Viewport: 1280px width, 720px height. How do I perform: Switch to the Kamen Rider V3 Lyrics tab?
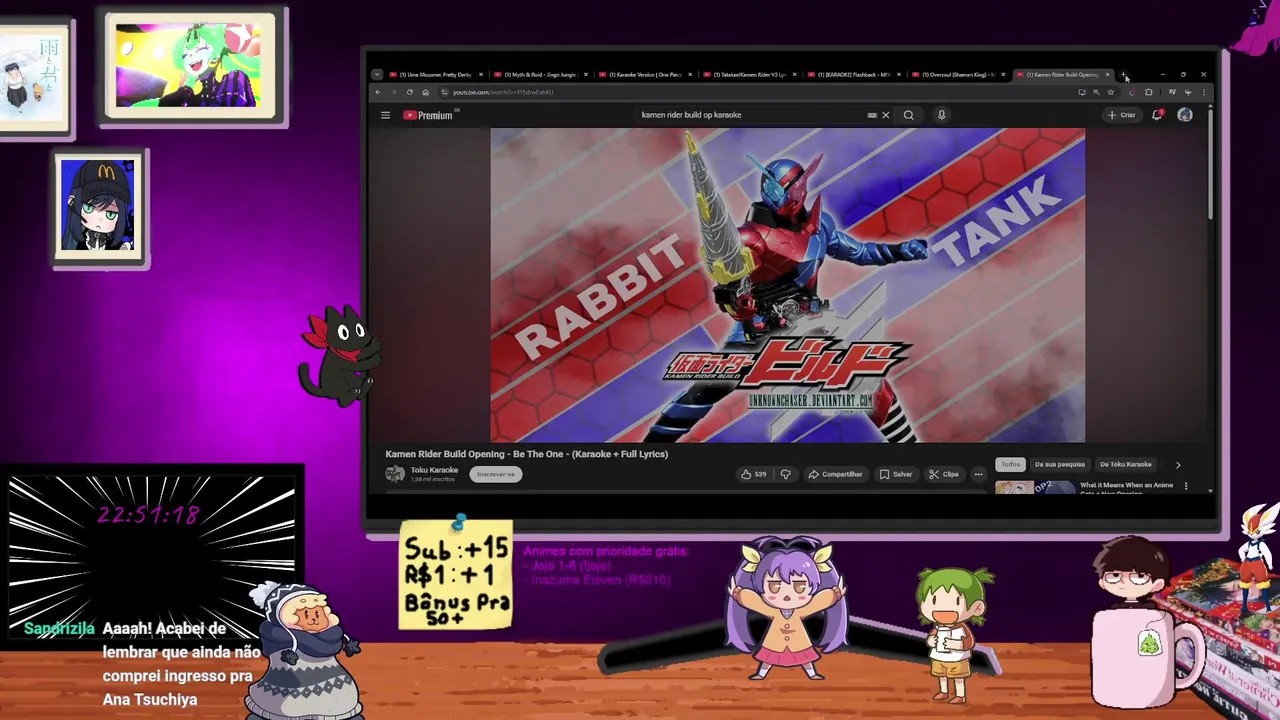tap(750, 75)
